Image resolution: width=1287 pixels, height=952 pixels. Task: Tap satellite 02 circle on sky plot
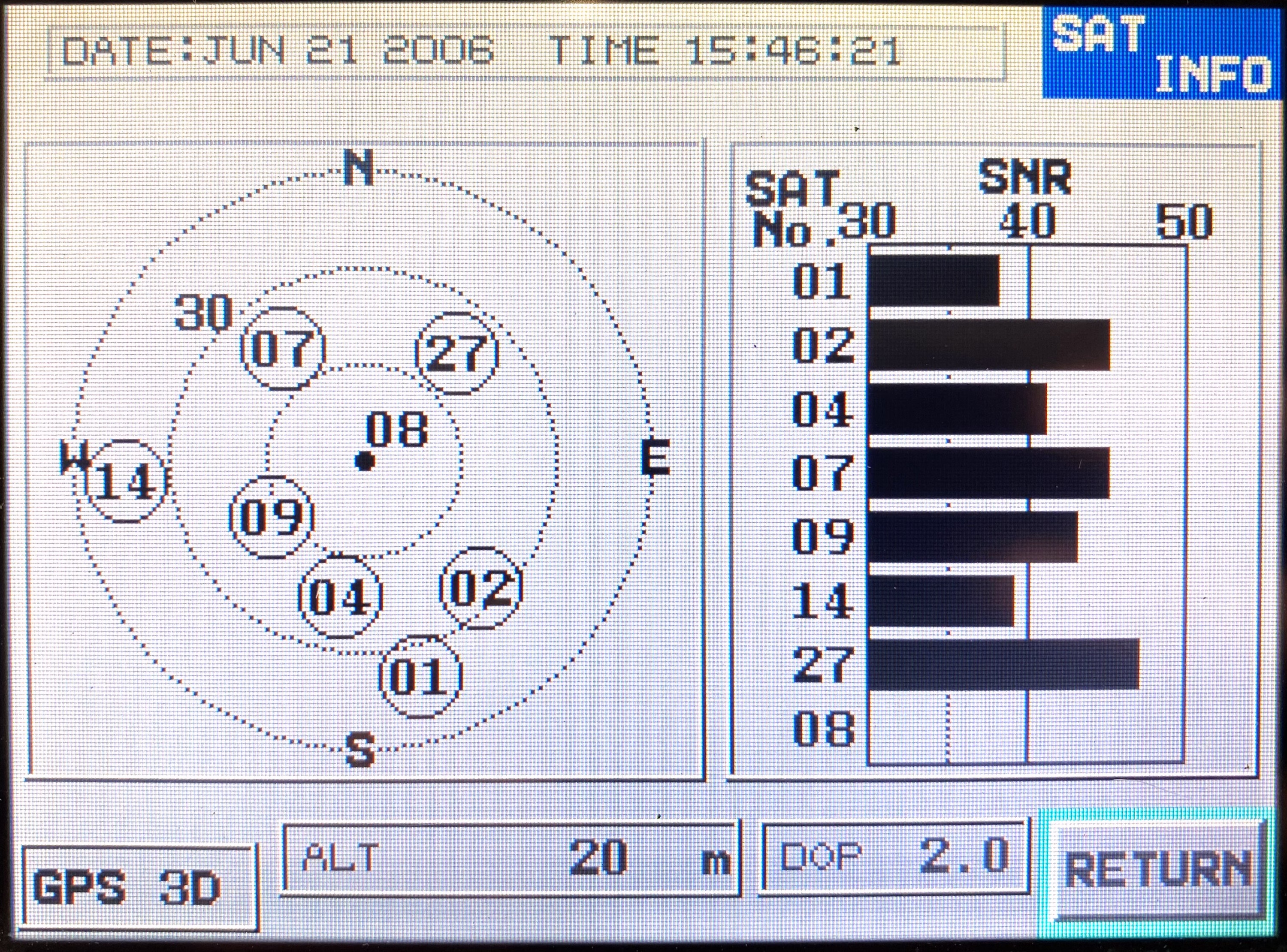pos(480,588)
